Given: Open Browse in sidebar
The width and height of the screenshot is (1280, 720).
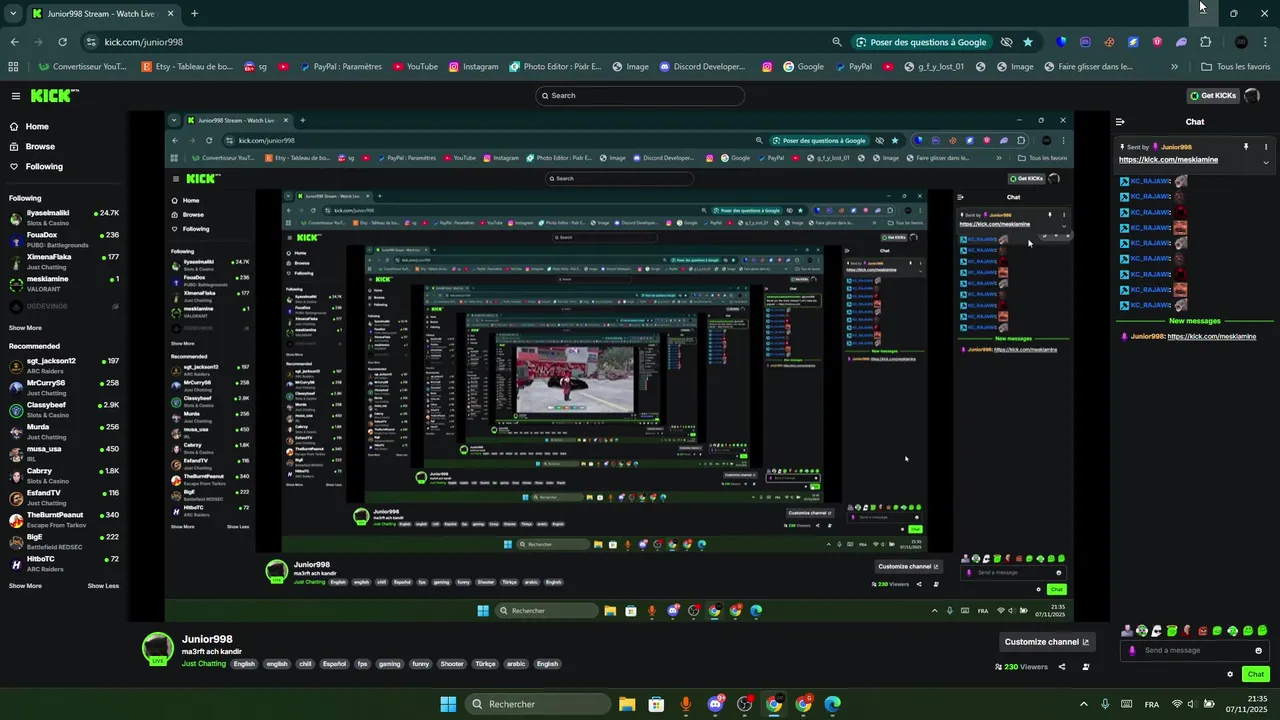Looking at the screenshot, I should [40, 147].
